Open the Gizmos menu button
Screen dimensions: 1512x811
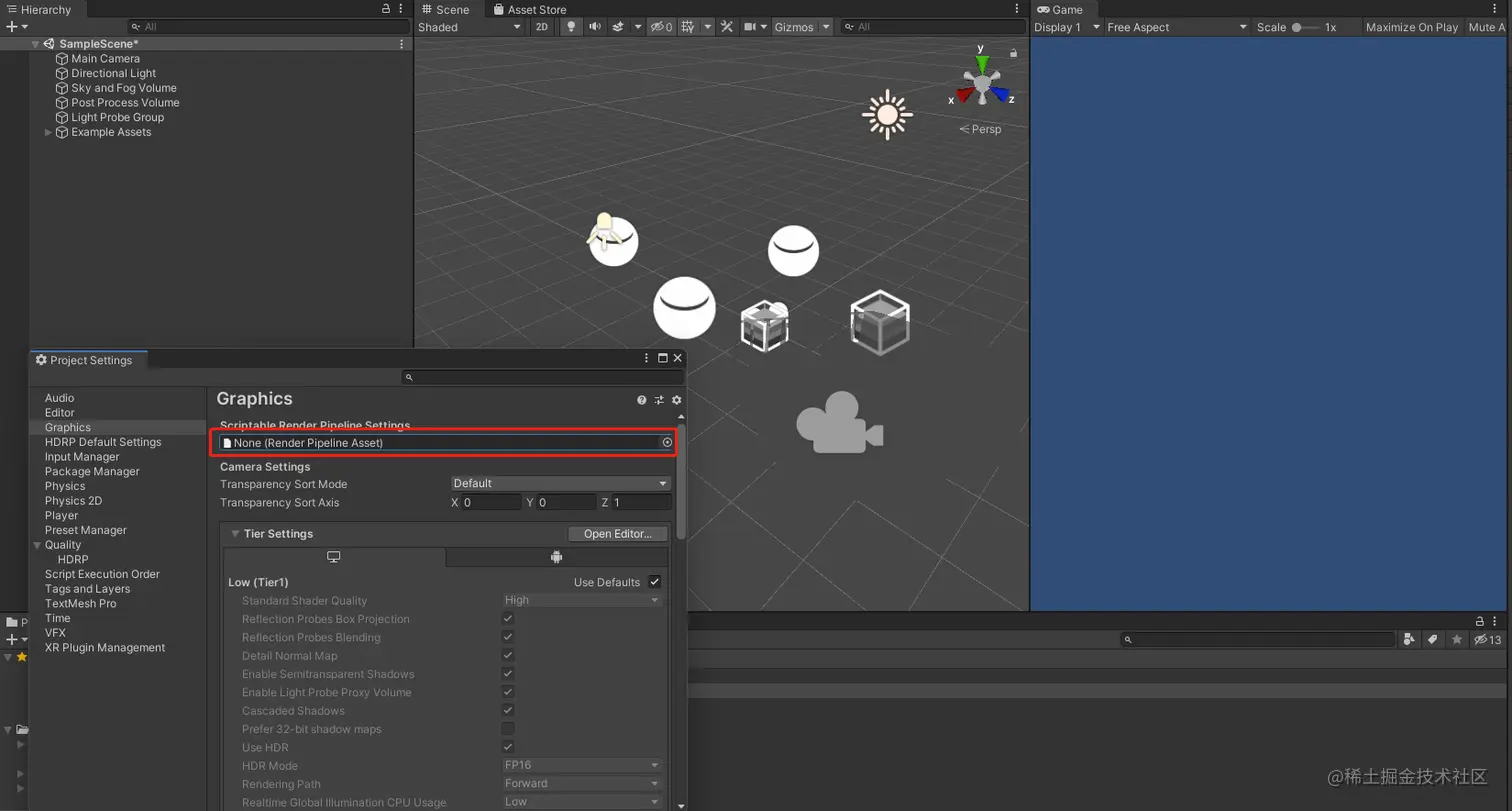[x=794, y=27]
